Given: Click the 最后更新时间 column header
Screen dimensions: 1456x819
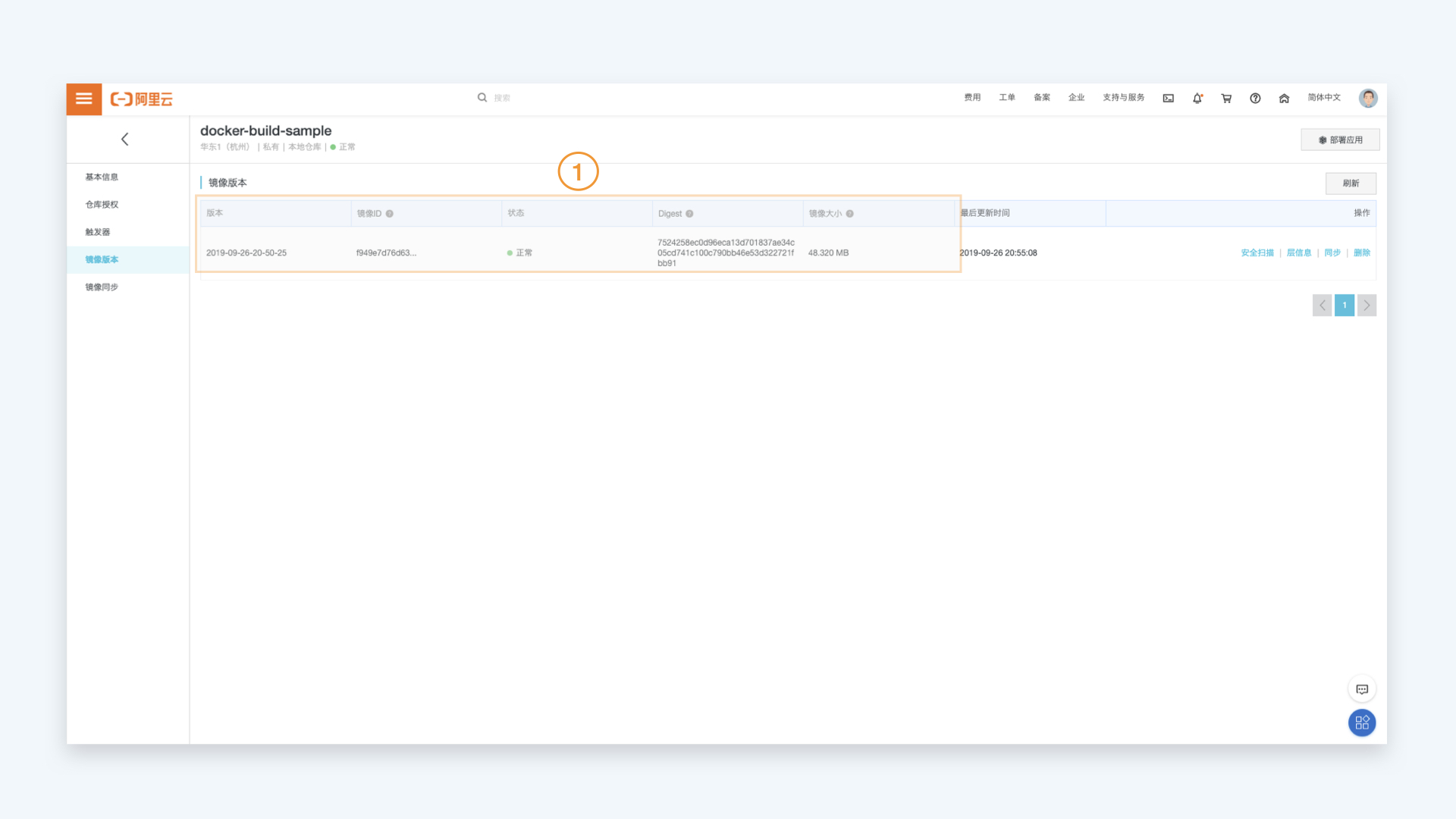Looking at the screenshot, I should (x=985, y=213).
